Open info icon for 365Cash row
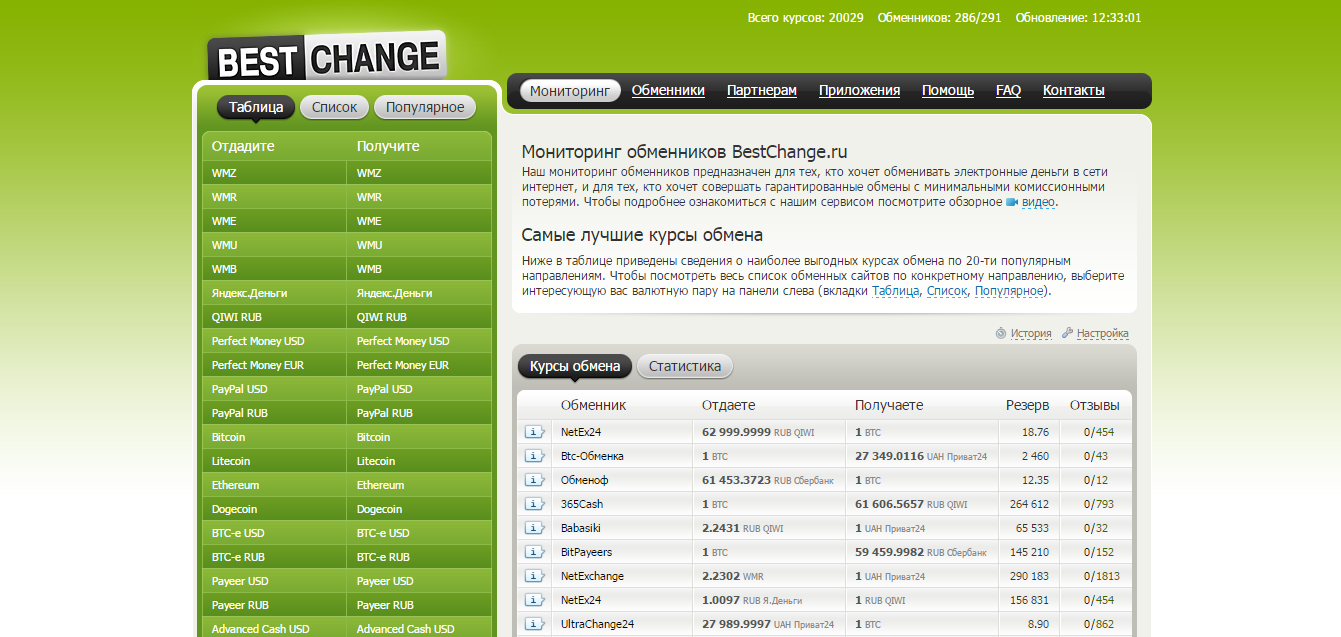Screen dimensions: 1341x637 535,504
